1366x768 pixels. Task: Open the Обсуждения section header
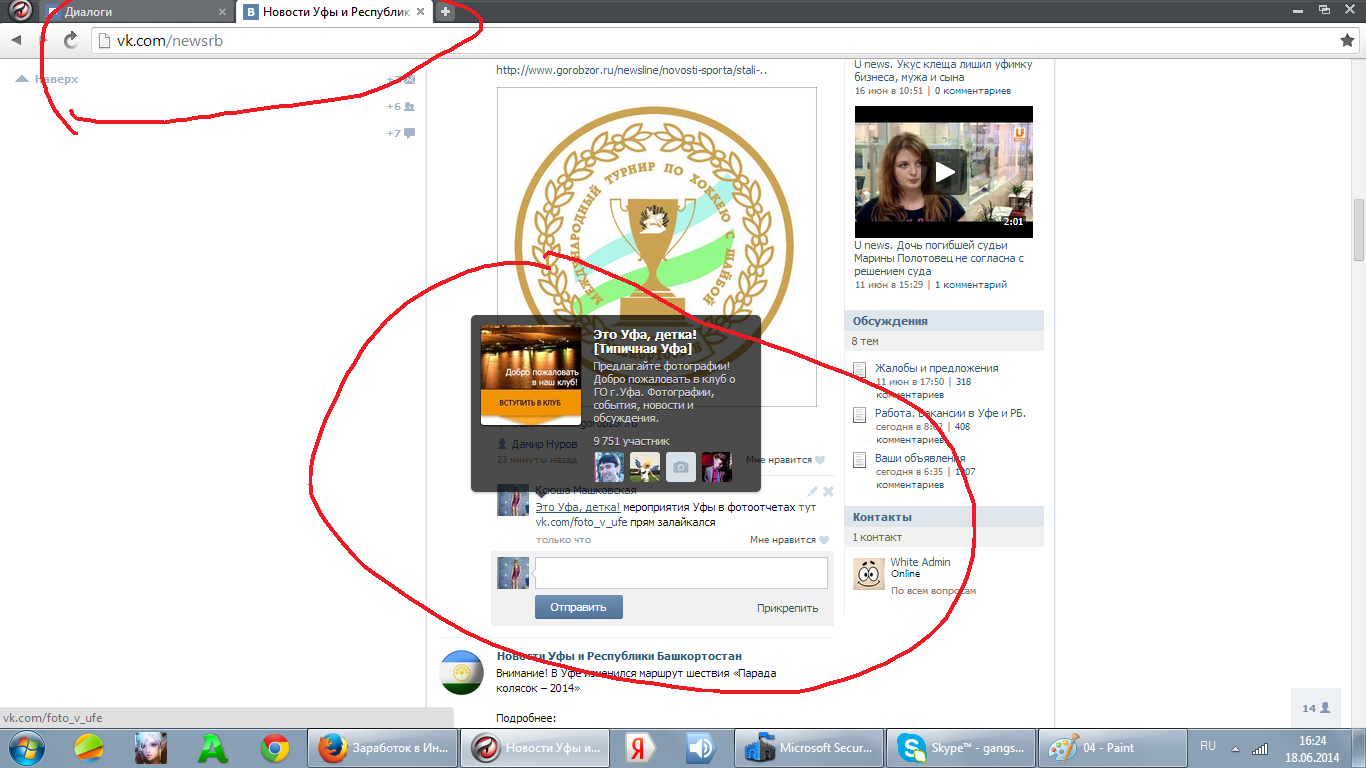coord(944,321)
